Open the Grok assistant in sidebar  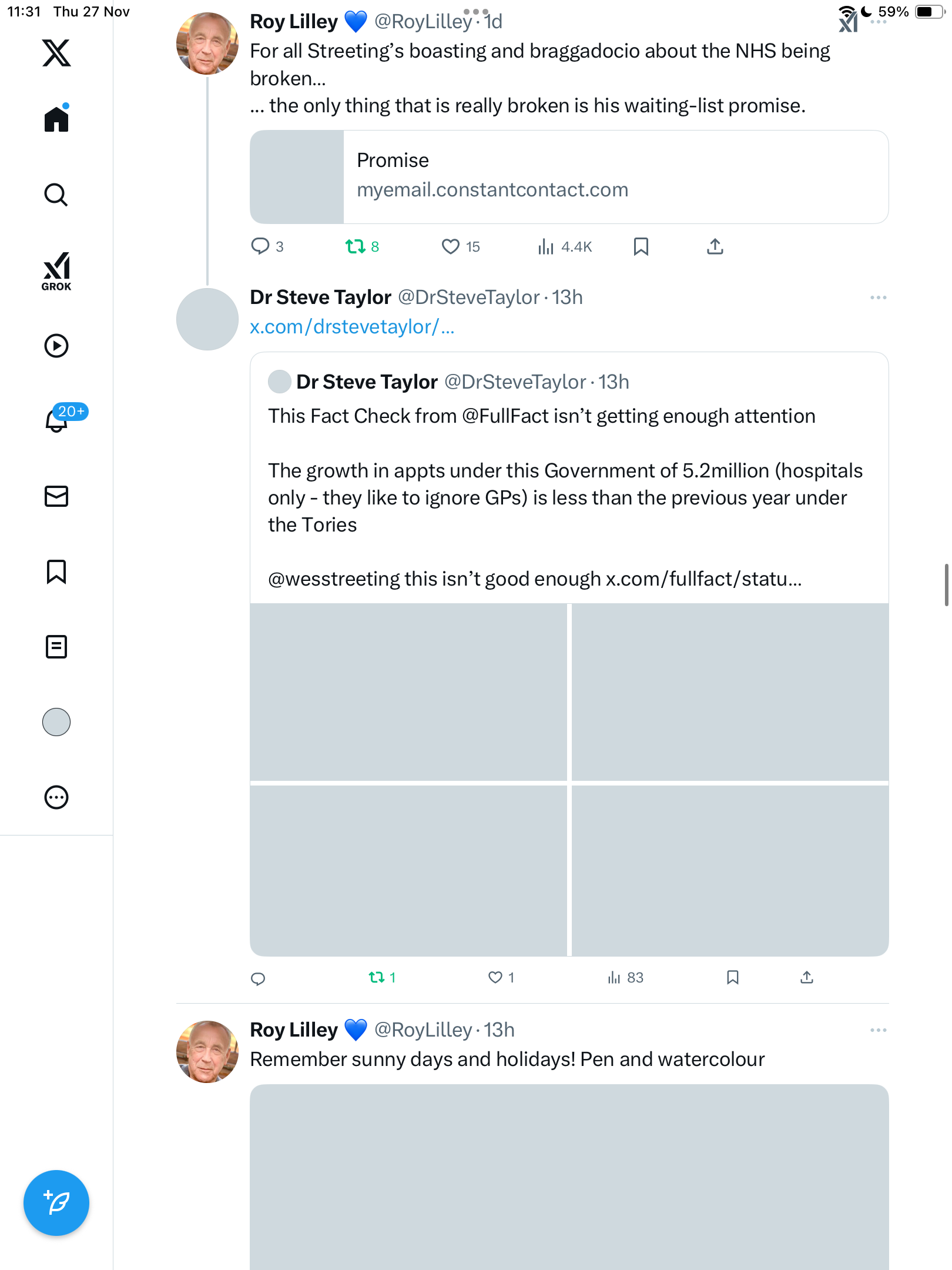[56, 271]
